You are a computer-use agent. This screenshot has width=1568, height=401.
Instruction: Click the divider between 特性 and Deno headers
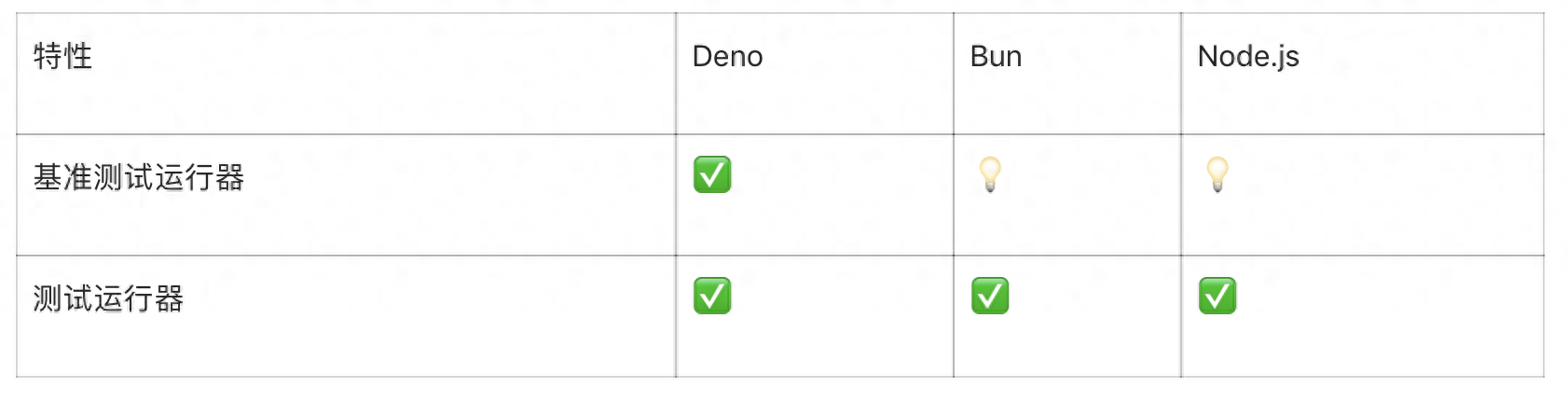[676, 74]
